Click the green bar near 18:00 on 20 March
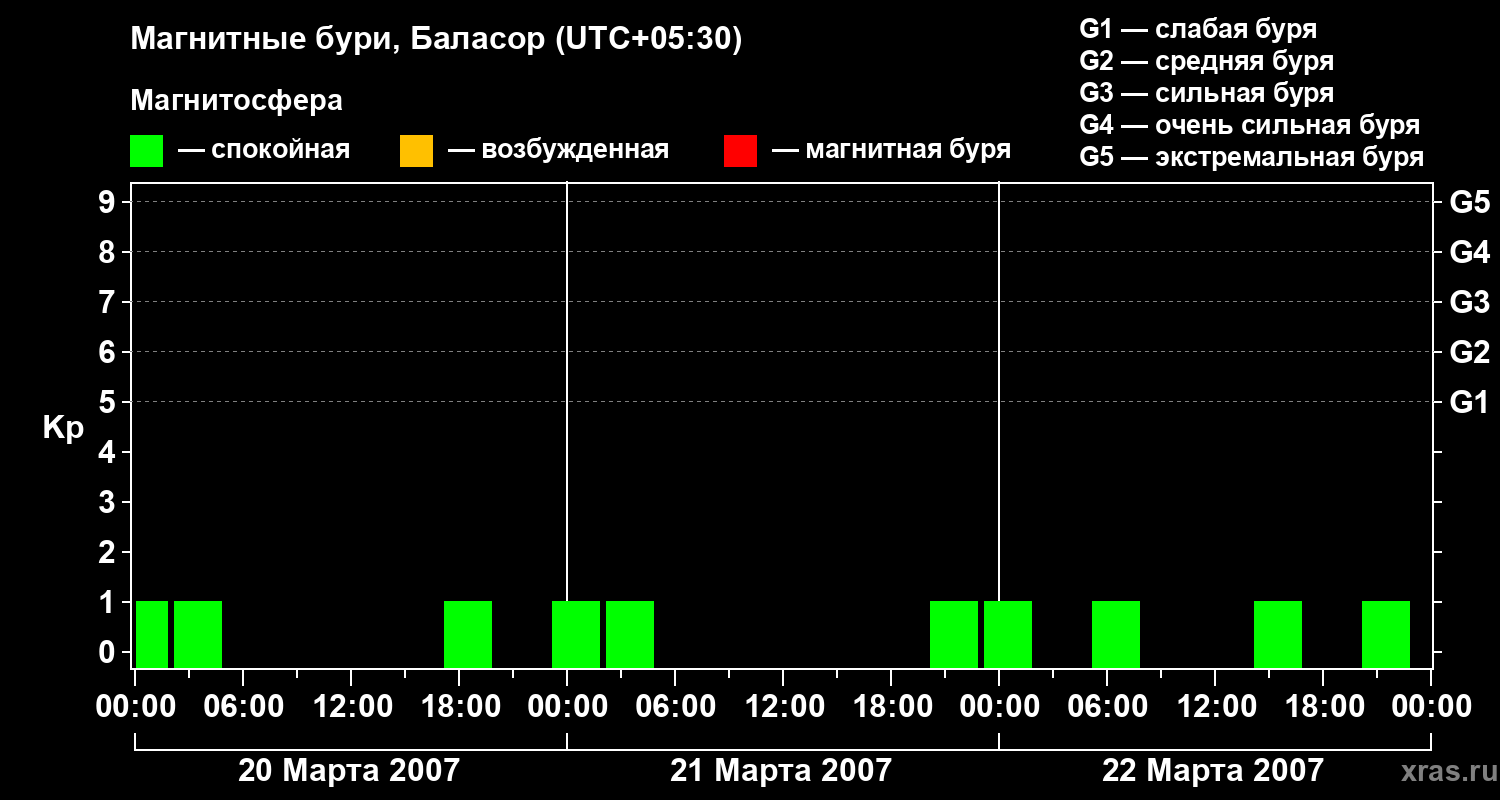 point(468,634)
